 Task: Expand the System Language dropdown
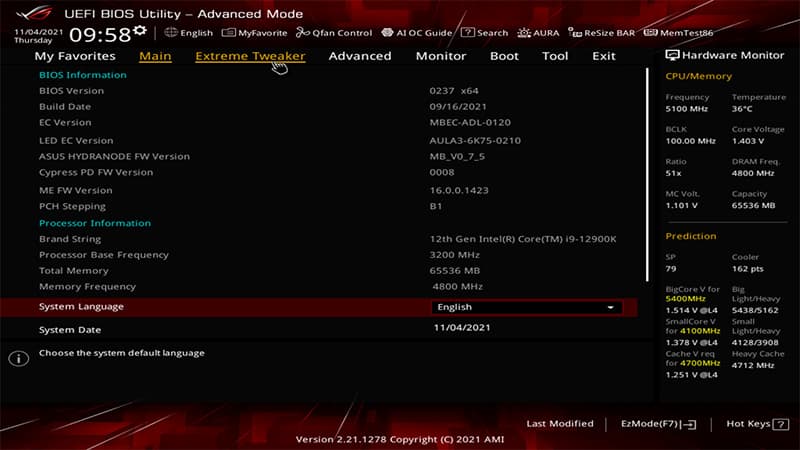[x=527, y=307]
